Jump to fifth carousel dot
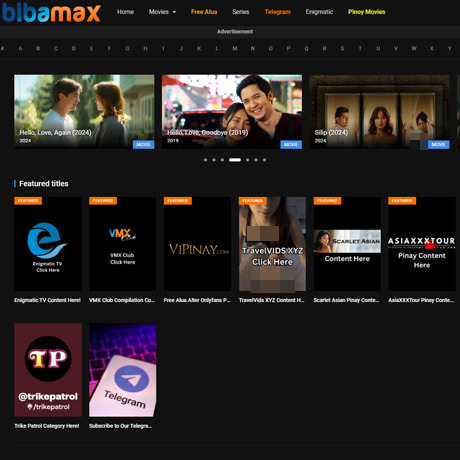This screenshot has width=460, height=460. click(x=247, y=160)
